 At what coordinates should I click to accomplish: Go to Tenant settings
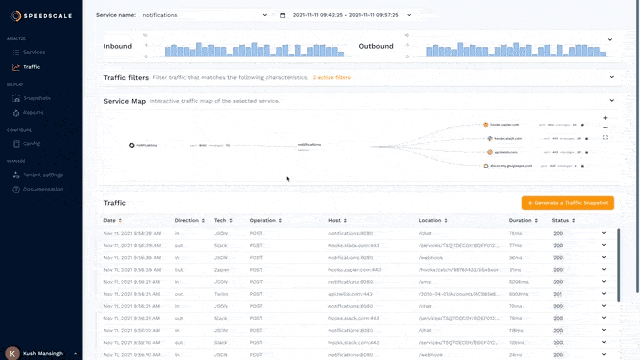click(x=43, y=175)
